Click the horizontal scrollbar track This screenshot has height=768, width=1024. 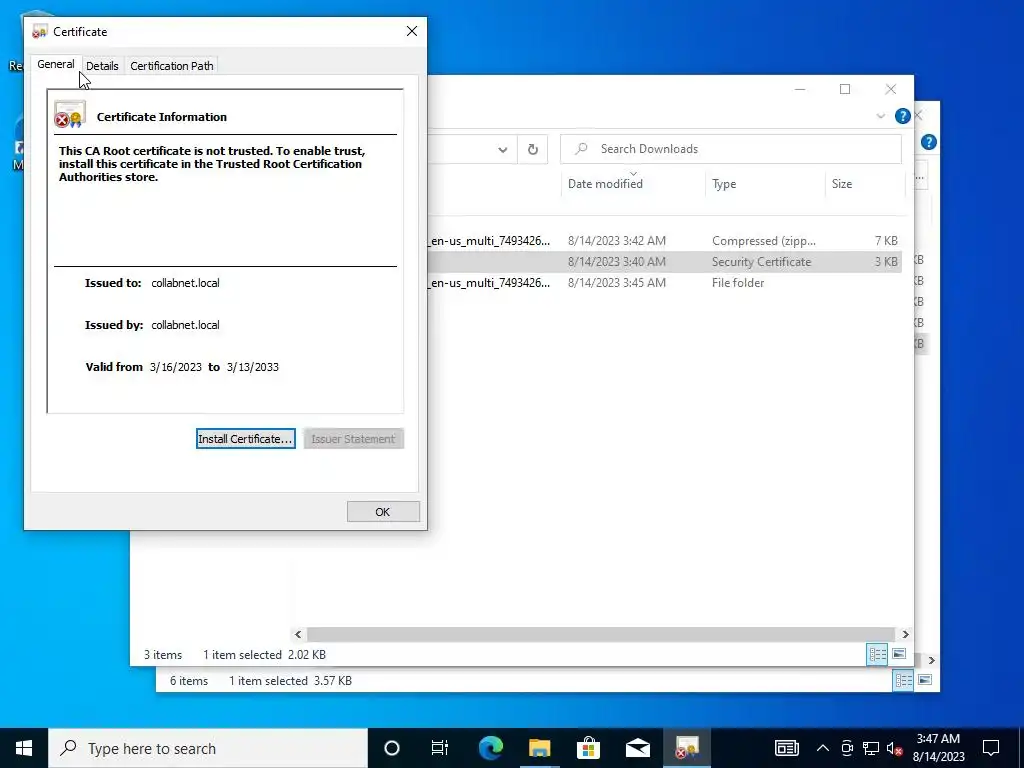(600, 634)
